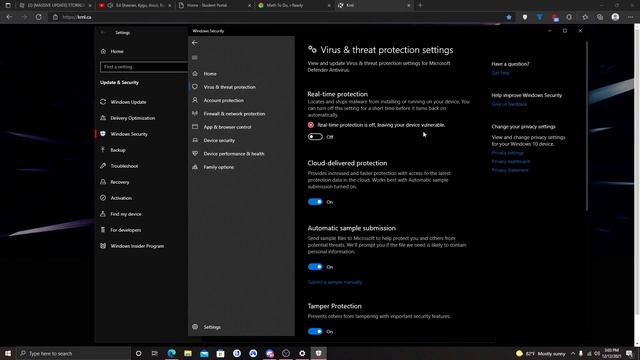Open the Windows Start menu
Viewport: 640px width, 360px height.
[x=8, y=353]
